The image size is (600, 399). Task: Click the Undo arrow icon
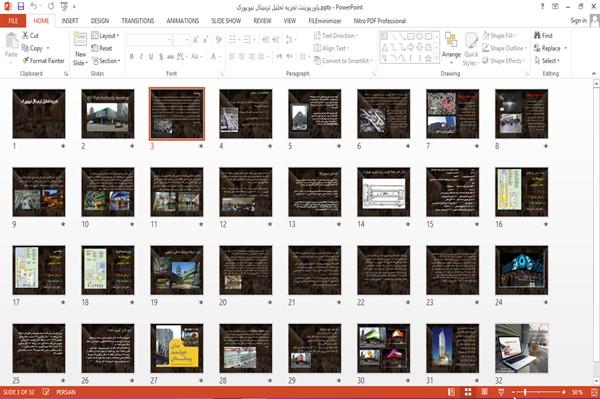(34, 6)
